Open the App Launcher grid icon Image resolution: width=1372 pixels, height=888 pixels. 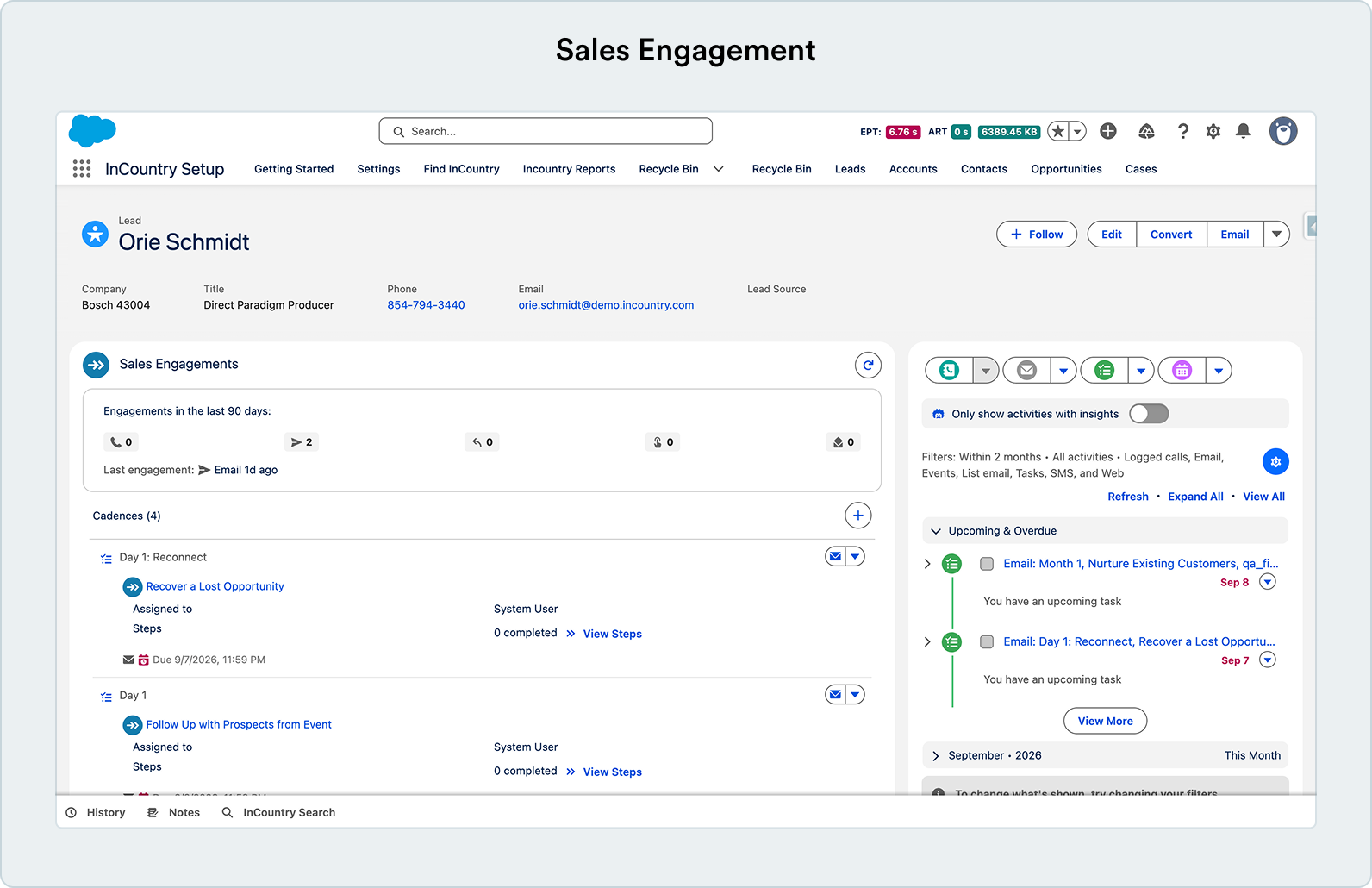pos(82,169)
